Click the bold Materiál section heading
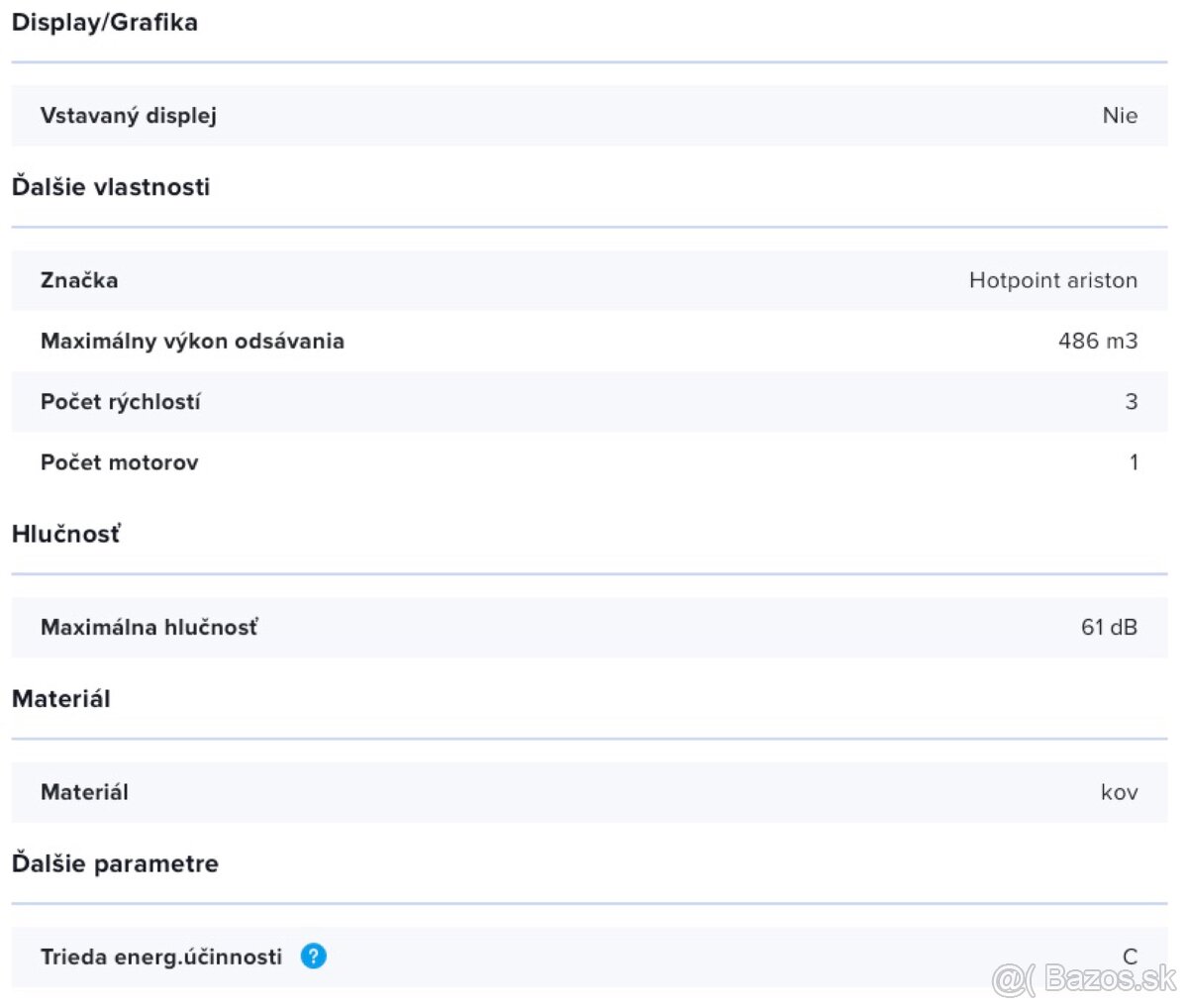 (x=61, y=699)
